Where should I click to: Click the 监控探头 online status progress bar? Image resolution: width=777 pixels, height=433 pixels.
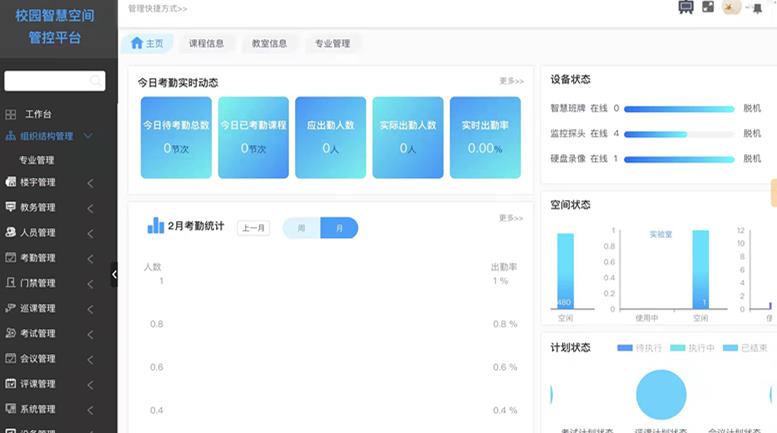(679, 133)
